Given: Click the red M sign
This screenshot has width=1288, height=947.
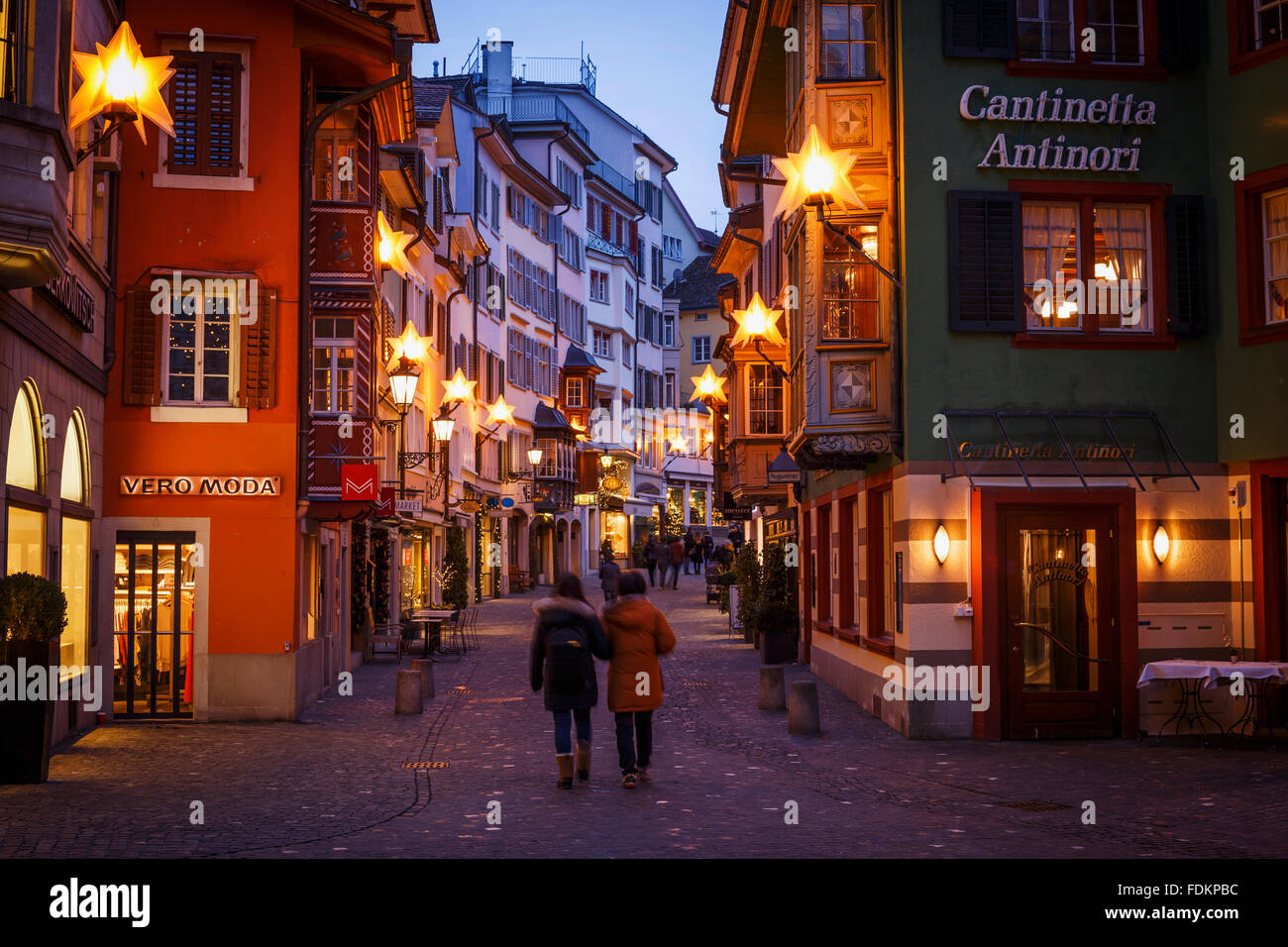Looking at the screenshot, I should (x=359, y=482).
